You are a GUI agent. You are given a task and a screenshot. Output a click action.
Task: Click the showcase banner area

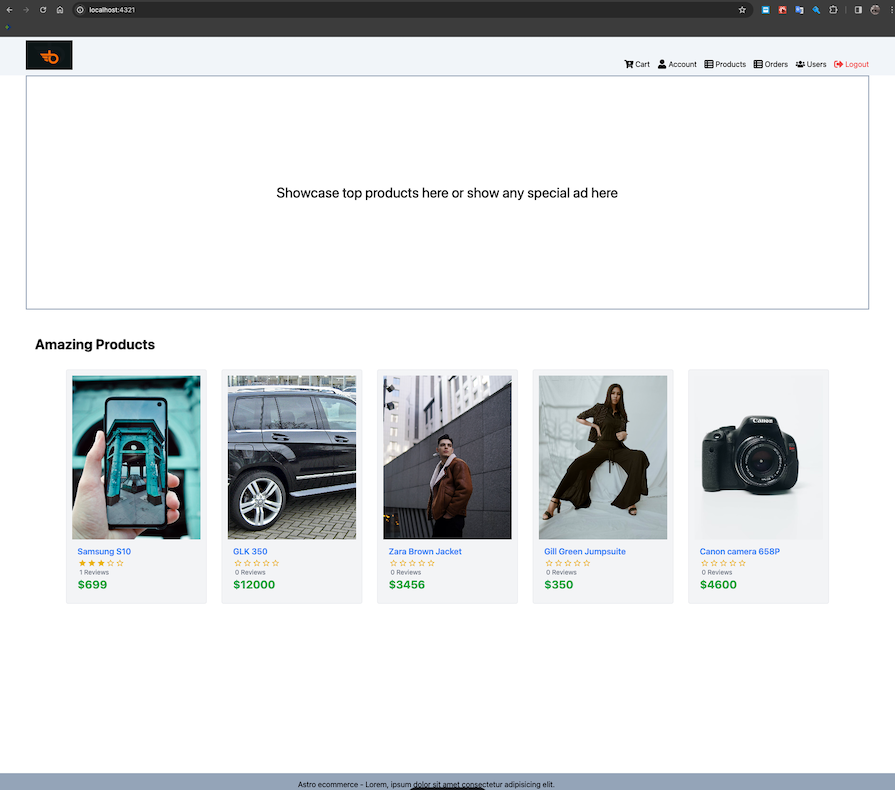(447, 192)
